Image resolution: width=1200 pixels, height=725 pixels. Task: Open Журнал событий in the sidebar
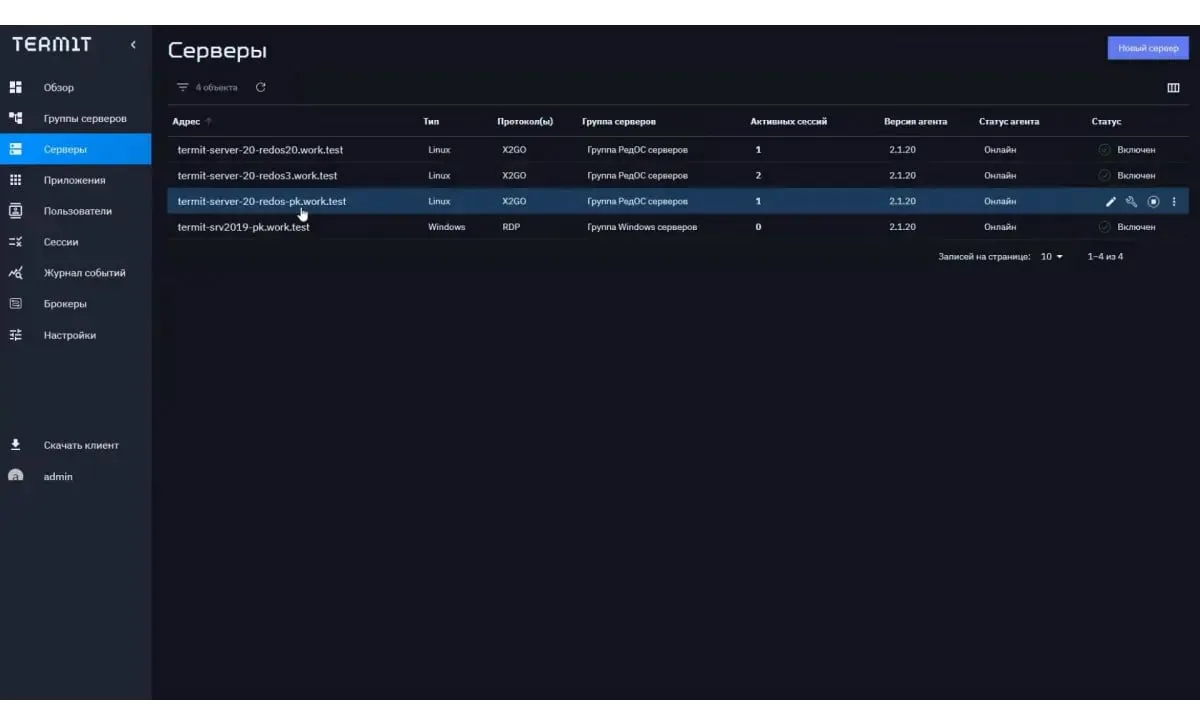point(84,273)
